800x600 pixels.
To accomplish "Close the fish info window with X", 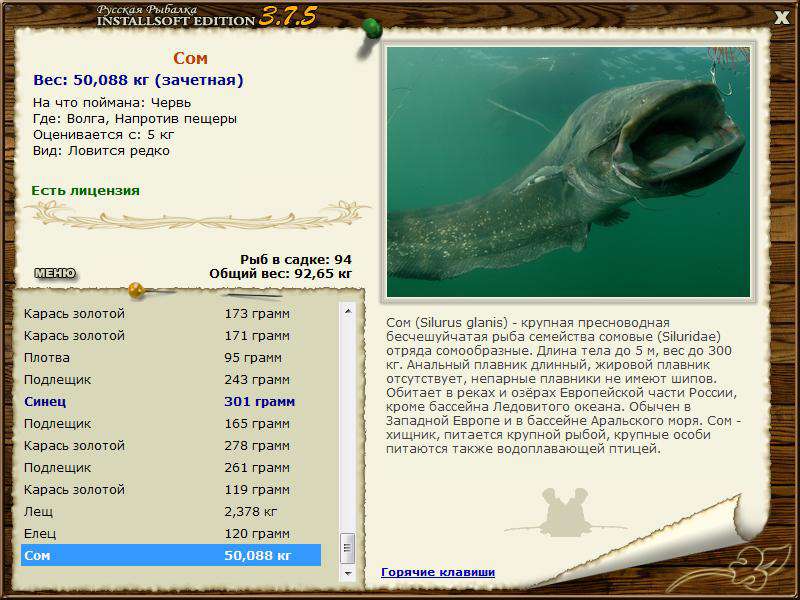I will coord(781,17).
